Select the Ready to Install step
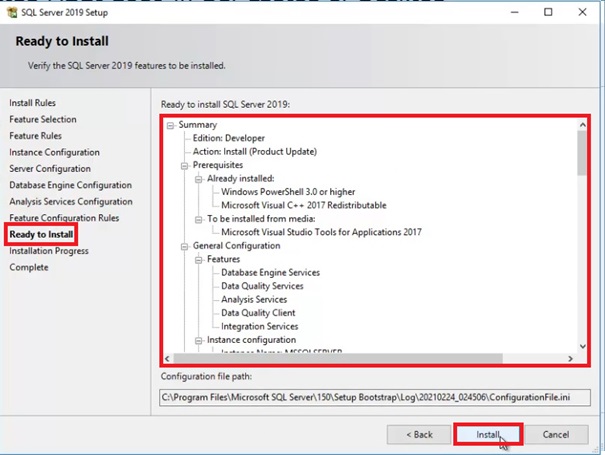Screen dimensions: 605x455 (41, 234)
